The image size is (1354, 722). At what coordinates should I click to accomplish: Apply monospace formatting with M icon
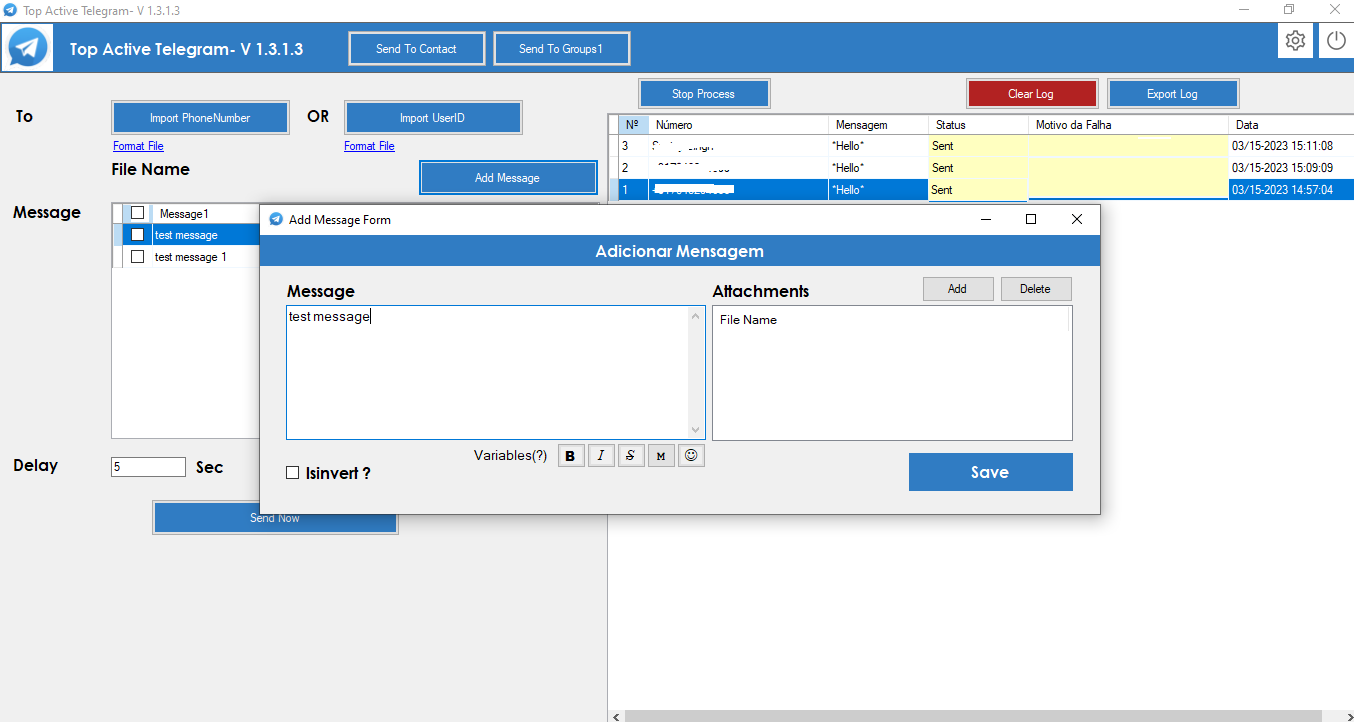coord(661,456)
